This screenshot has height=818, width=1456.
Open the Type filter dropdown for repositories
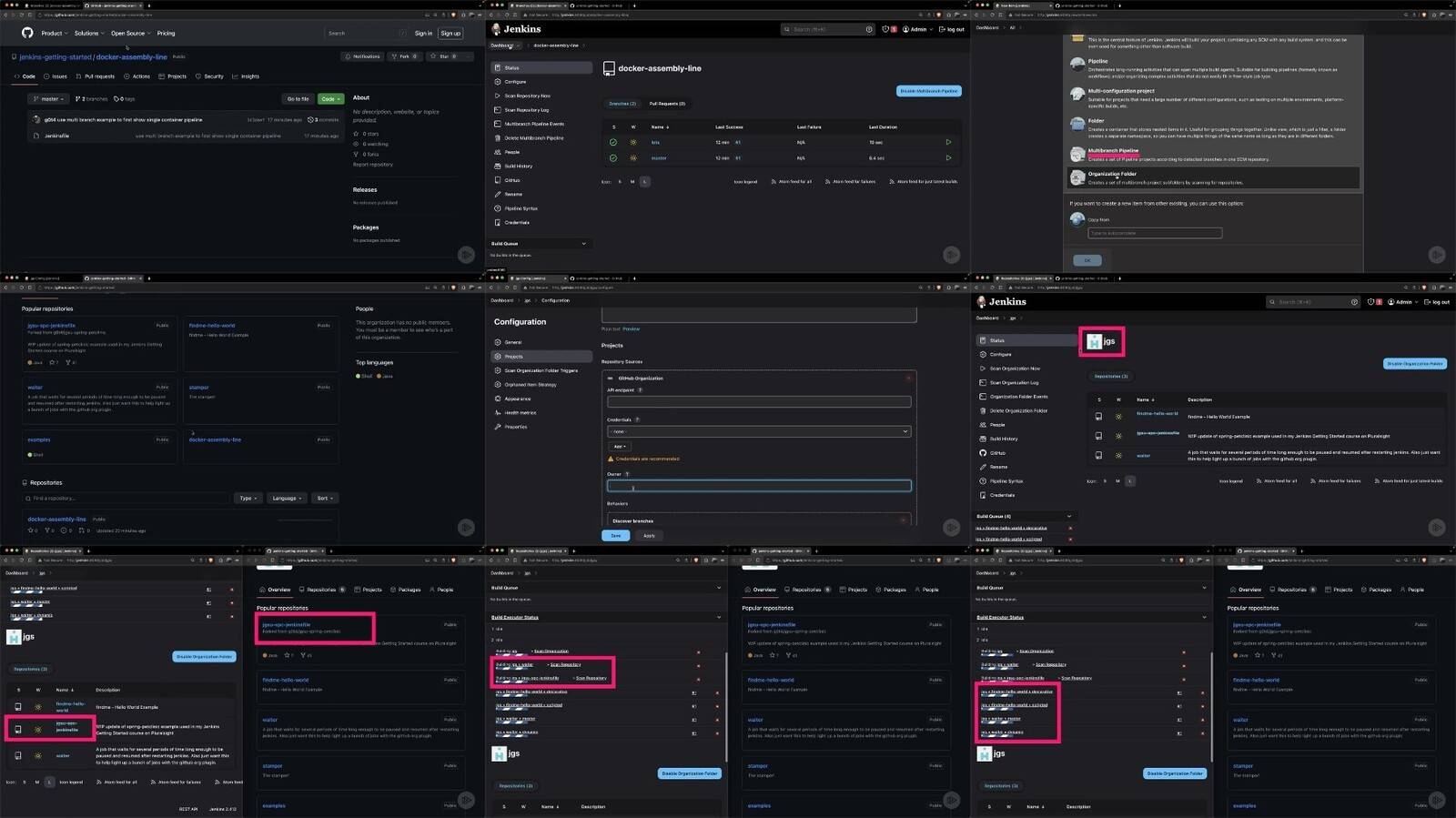248,499
